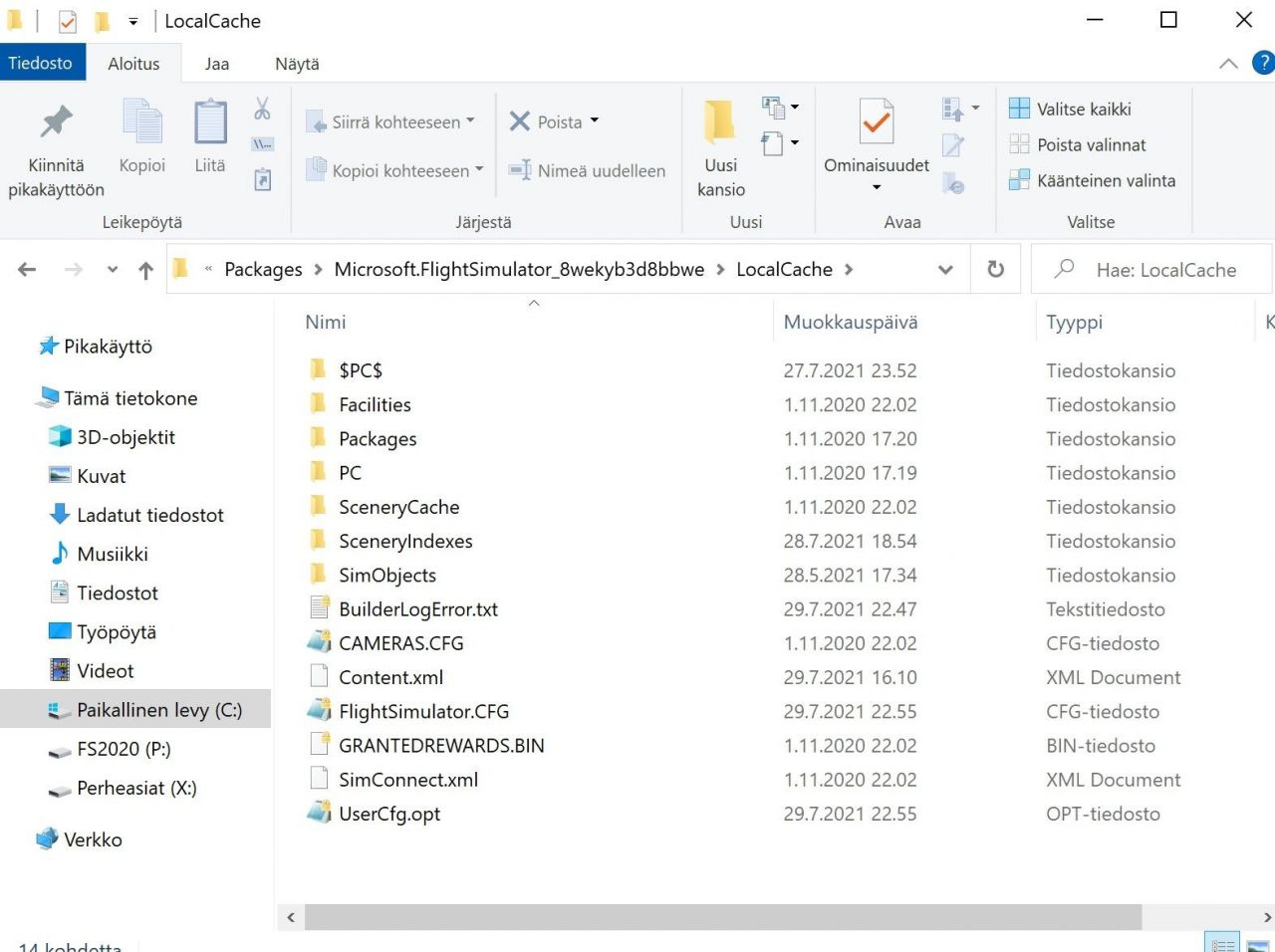Viewport: 1275px width, 952px height.
Task: Select BuilderLogError.txt file
Action: click(x=418, y=609)
